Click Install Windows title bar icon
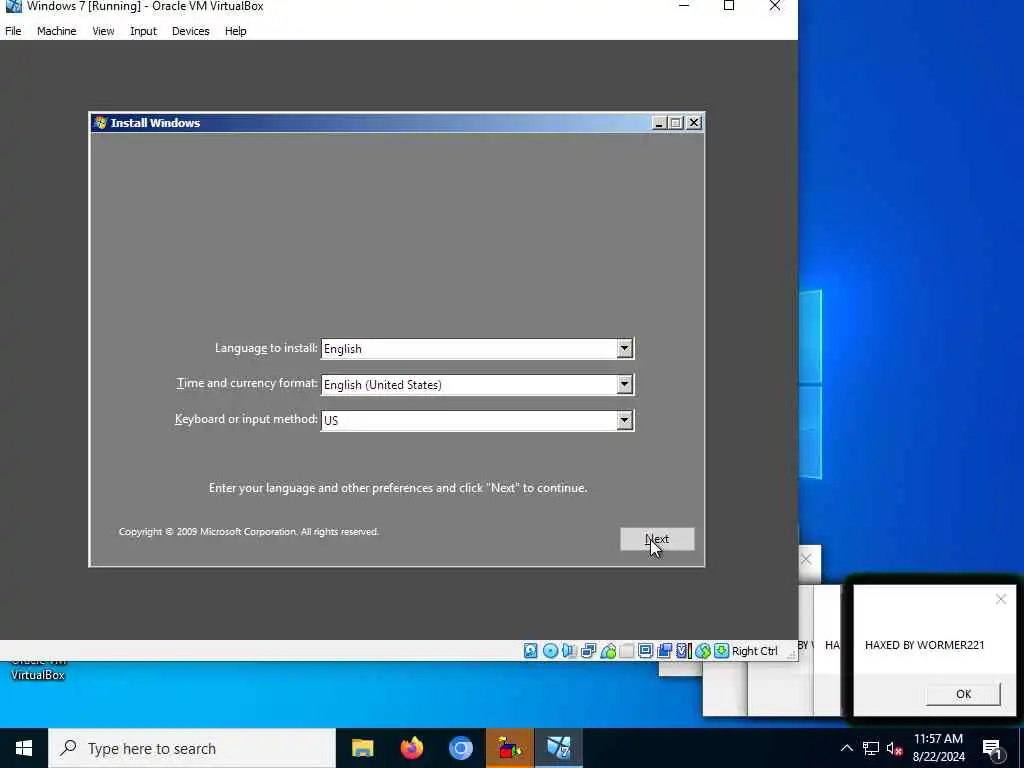 (x=100, y=122)
